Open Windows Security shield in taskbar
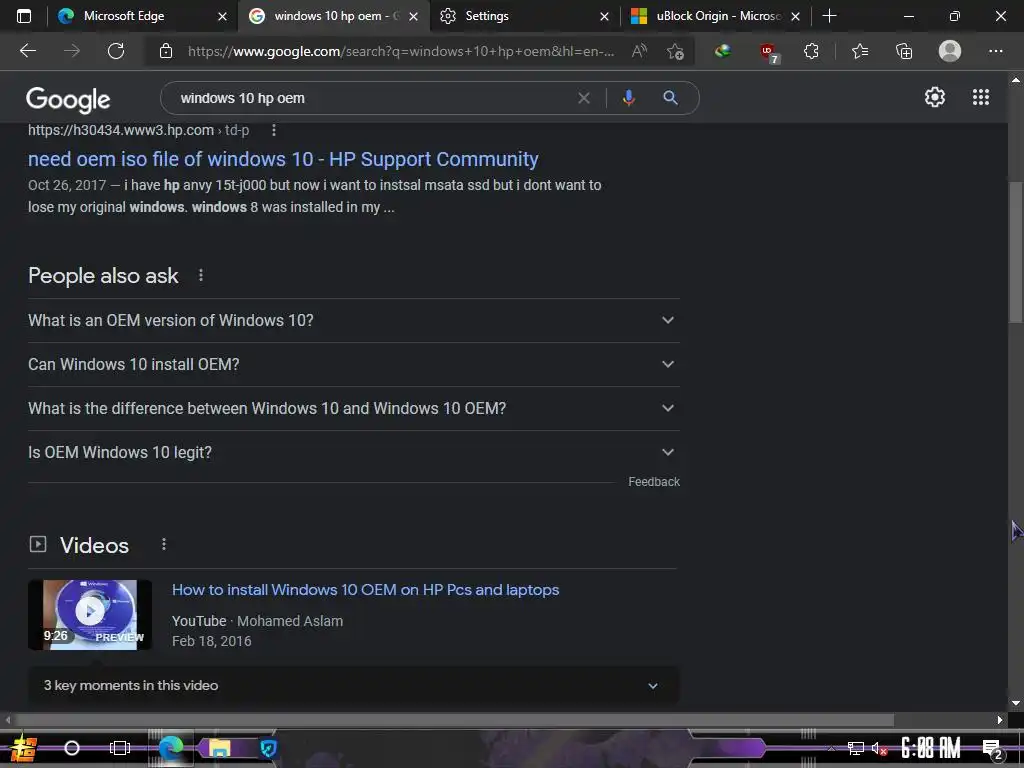1024x768 pixels. [268, 748]
